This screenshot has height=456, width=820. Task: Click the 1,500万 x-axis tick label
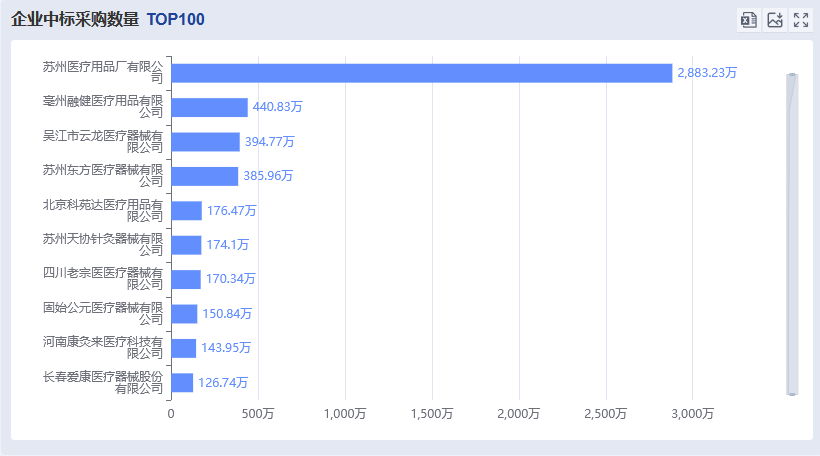click(431, 413)
